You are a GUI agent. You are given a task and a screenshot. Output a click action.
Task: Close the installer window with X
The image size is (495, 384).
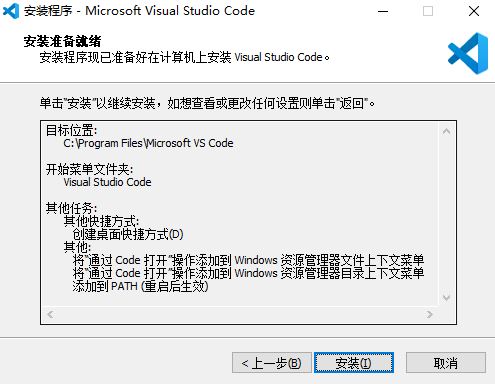[x=474, y=11]
